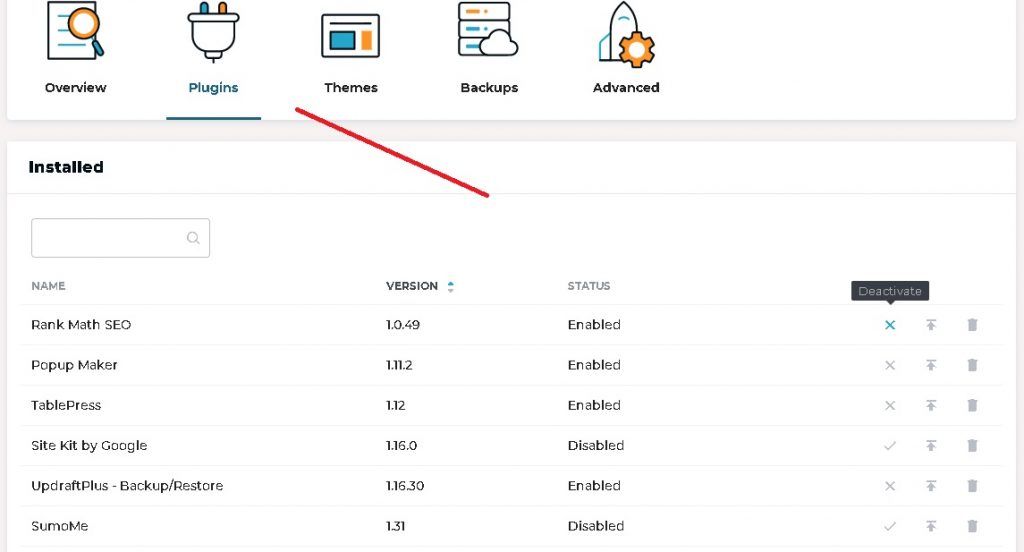Click the Overview magnifier document icon
Image resolution: width=1024 pixels, height=552 pixels.
coord(76,31)
